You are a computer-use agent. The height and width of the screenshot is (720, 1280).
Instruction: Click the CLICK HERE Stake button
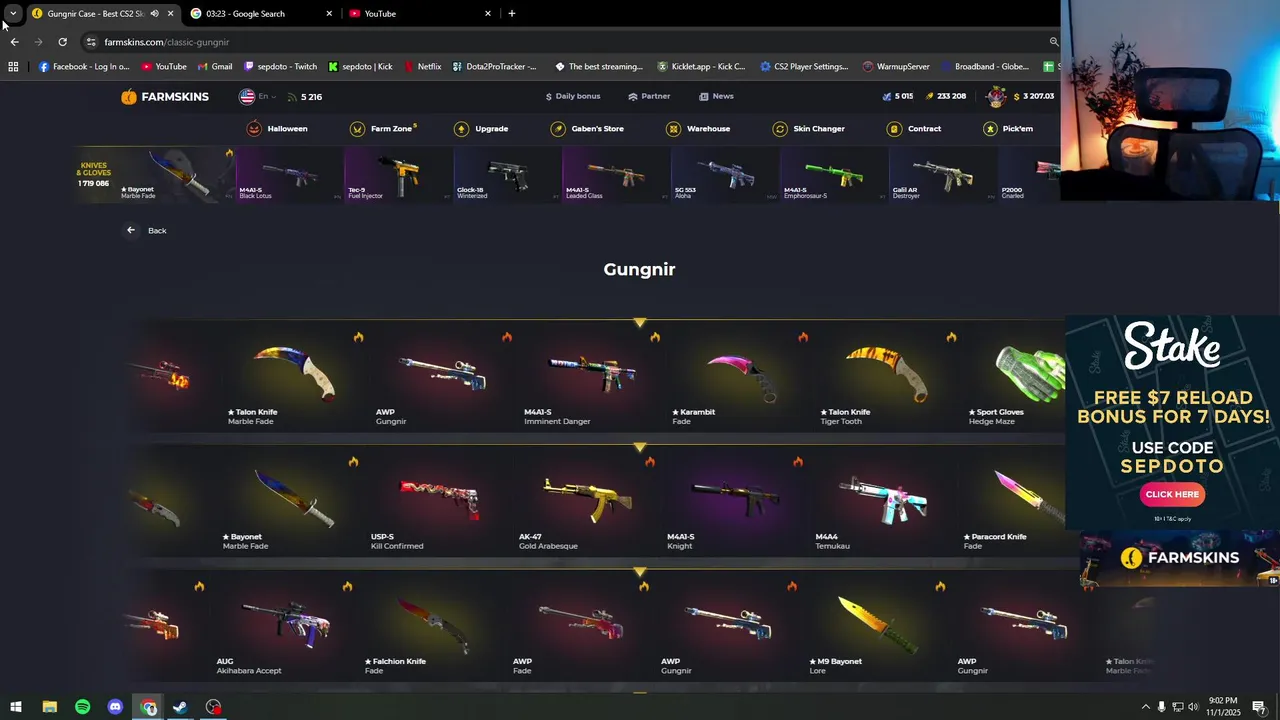pos(1172,494)
